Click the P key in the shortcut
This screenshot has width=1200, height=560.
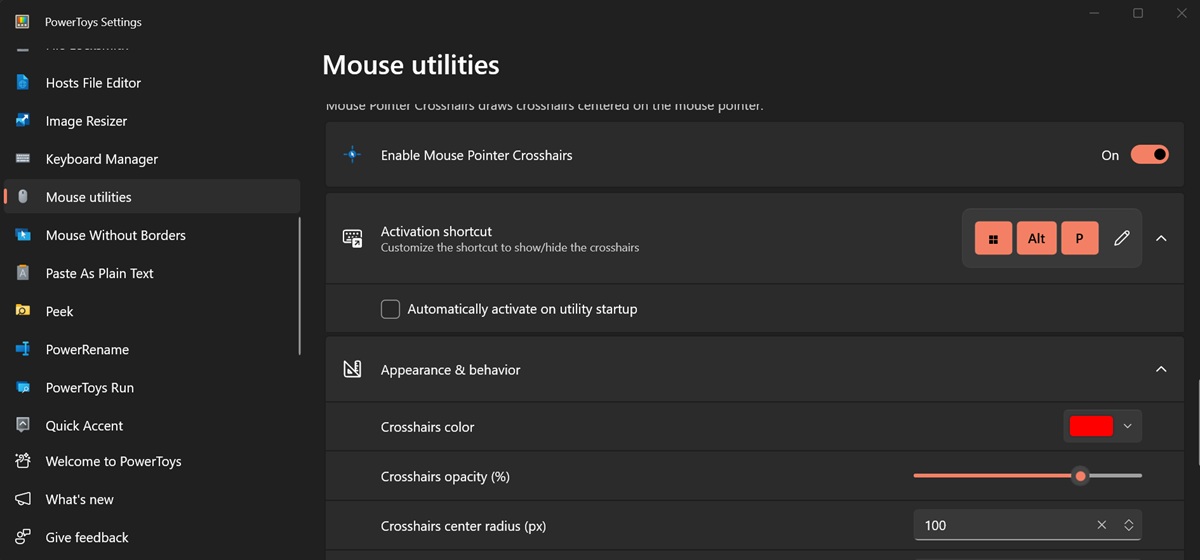(1080, 238)
